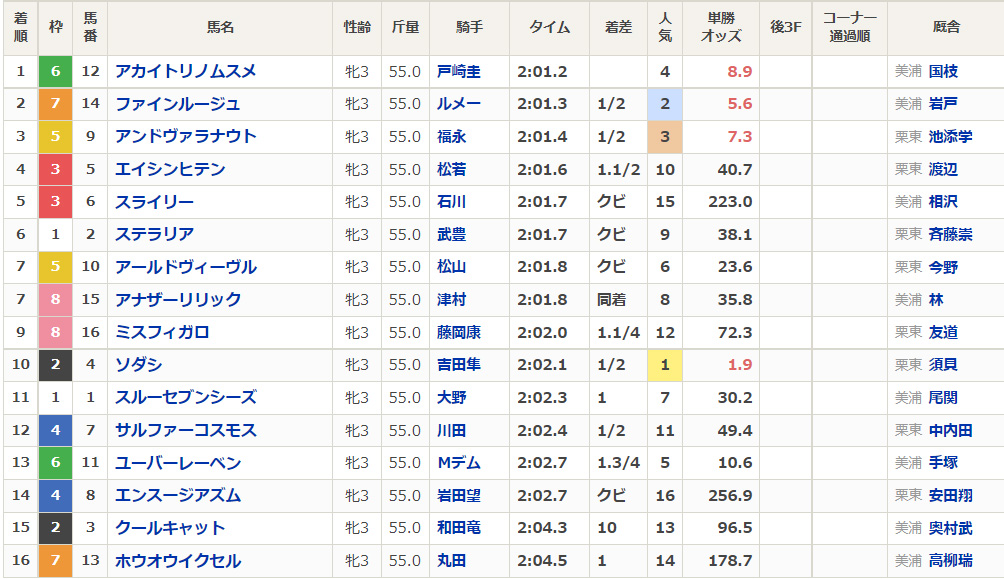Open horse ソダシ link

138,364
